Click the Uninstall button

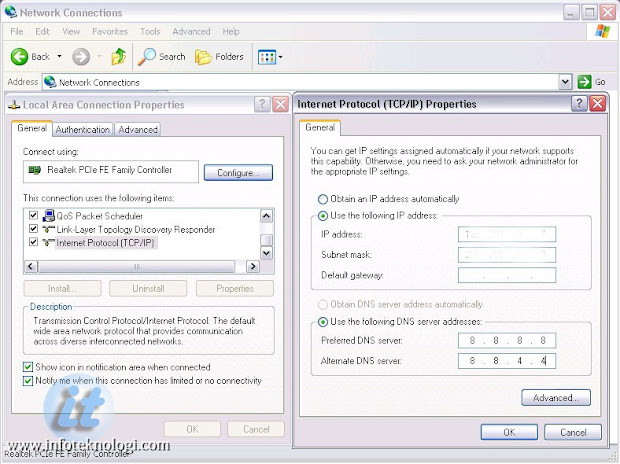click(x=148, y=289)
